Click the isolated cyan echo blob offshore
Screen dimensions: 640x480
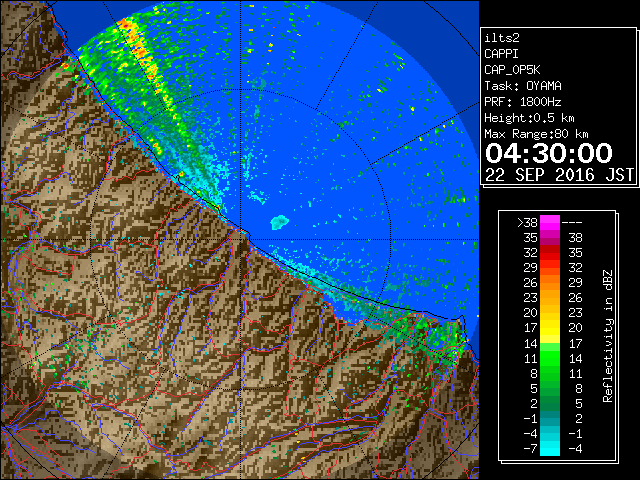pyautogui.click(x=280, y=222)
